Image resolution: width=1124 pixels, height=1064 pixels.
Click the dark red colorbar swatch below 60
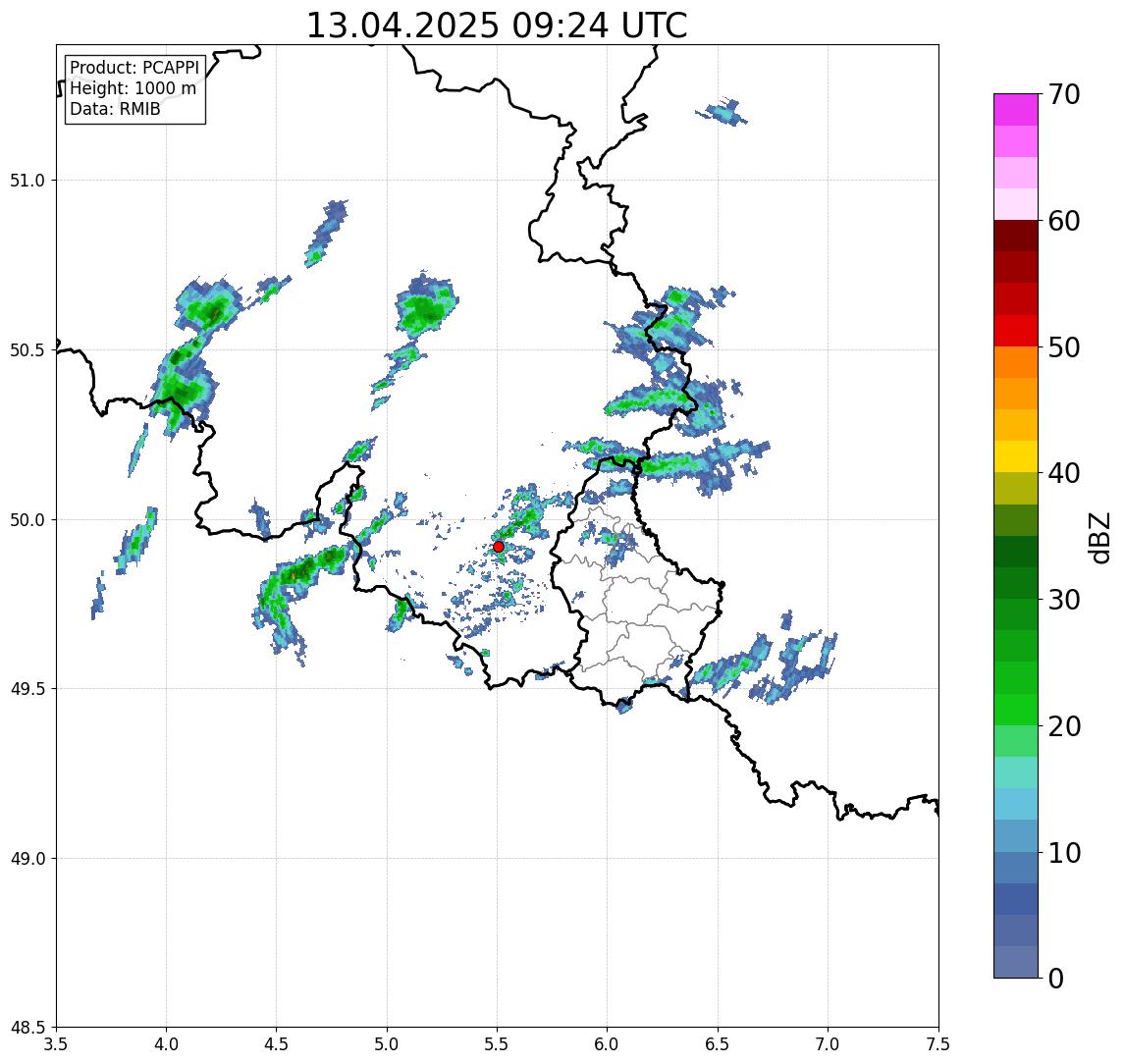coord(1016,236)
